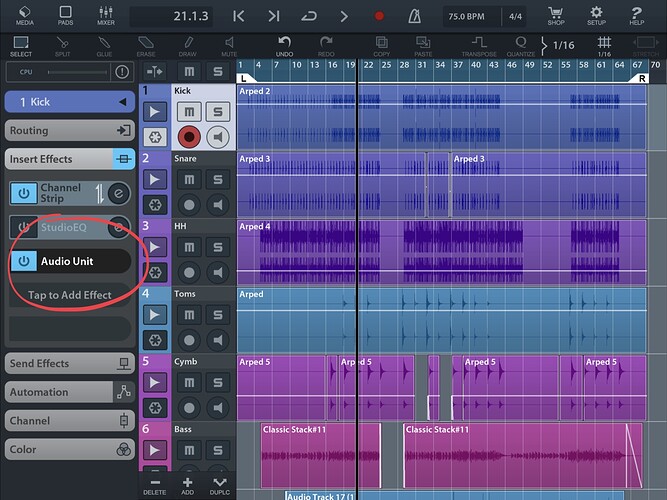Collapse the 1 Kick inspector arrow

click(x=123, y=102)
